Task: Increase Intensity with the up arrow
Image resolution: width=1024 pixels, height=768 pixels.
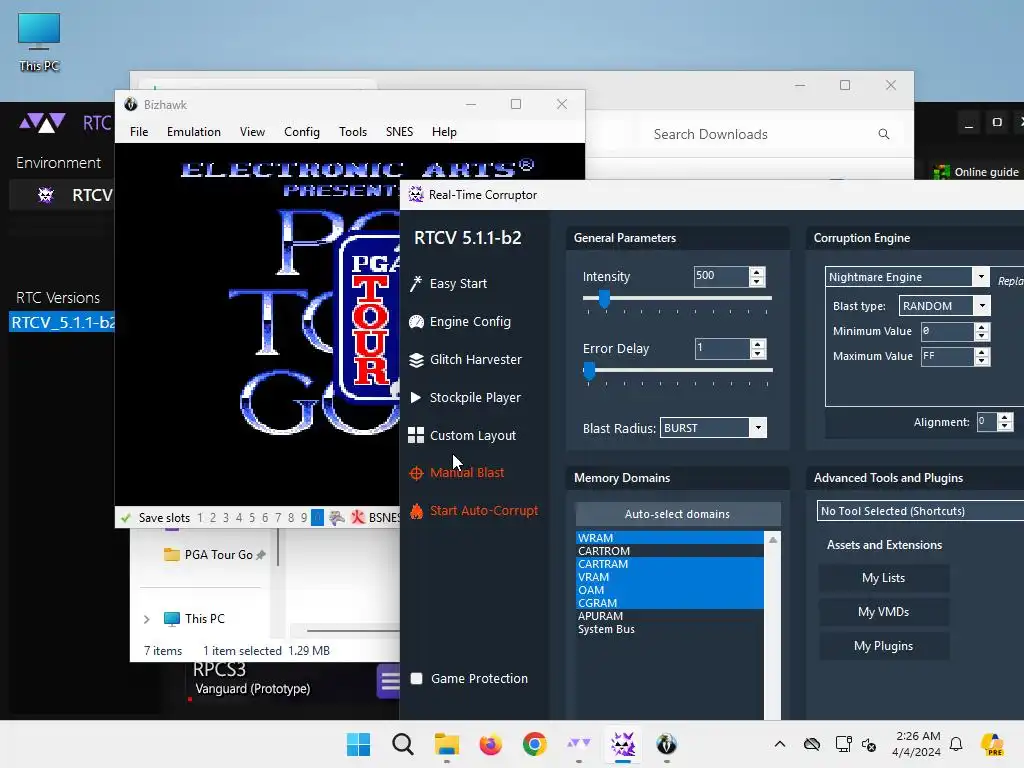Action: tap(757, 272)
